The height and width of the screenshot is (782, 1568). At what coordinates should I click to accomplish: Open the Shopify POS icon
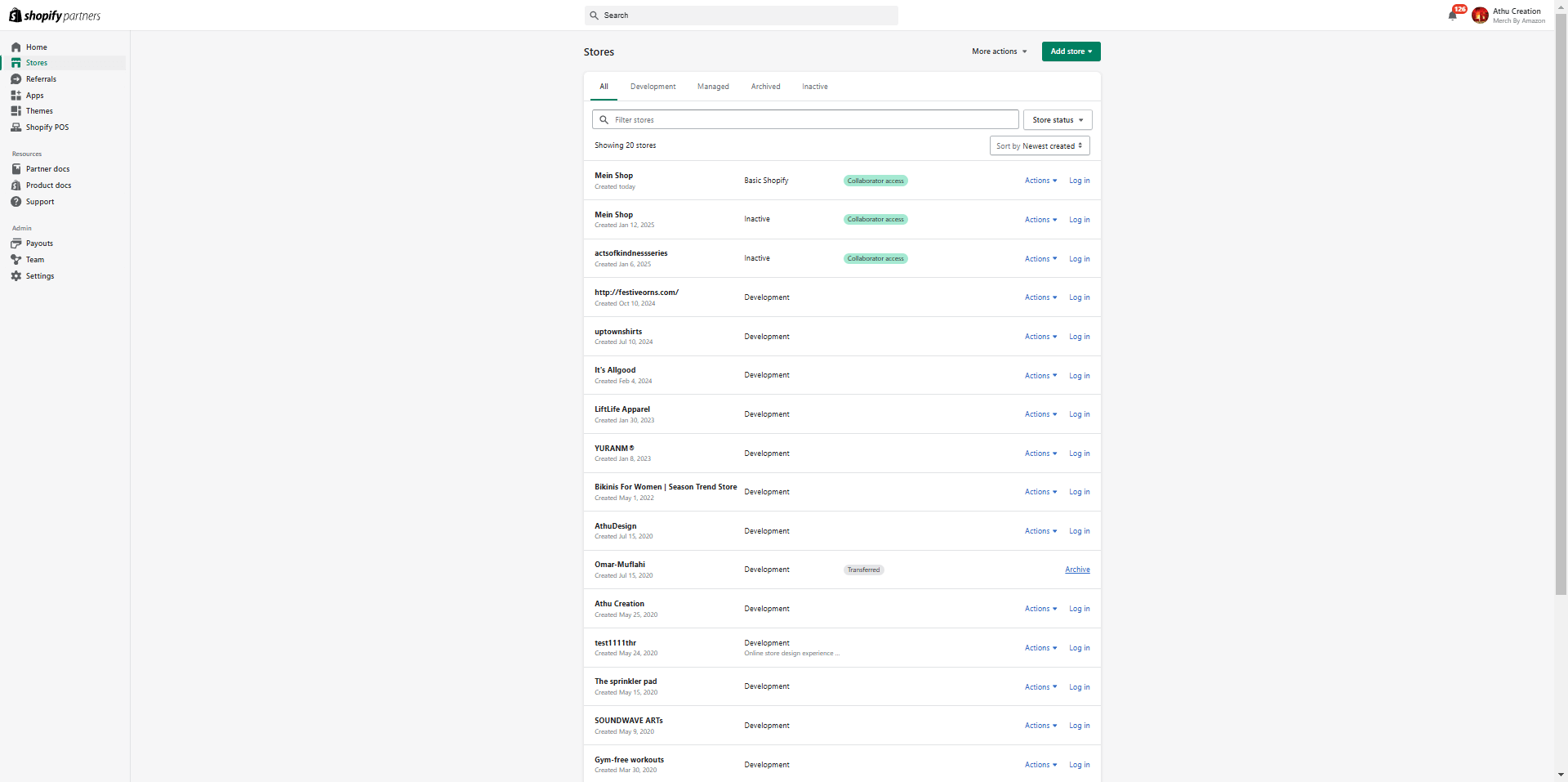[16, 127]
